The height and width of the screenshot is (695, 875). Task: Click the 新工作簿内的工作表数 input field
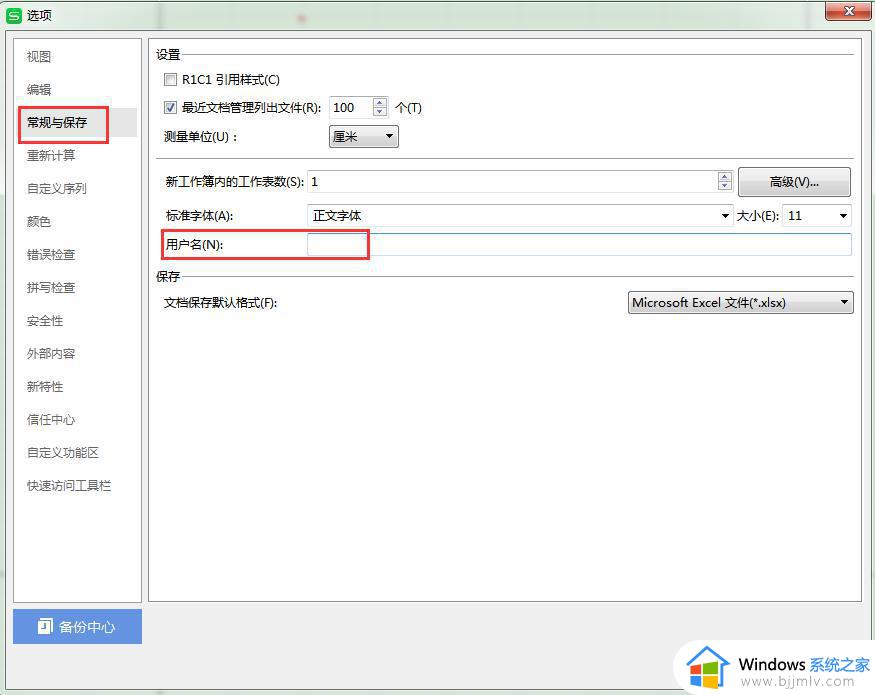pos(512,181)
